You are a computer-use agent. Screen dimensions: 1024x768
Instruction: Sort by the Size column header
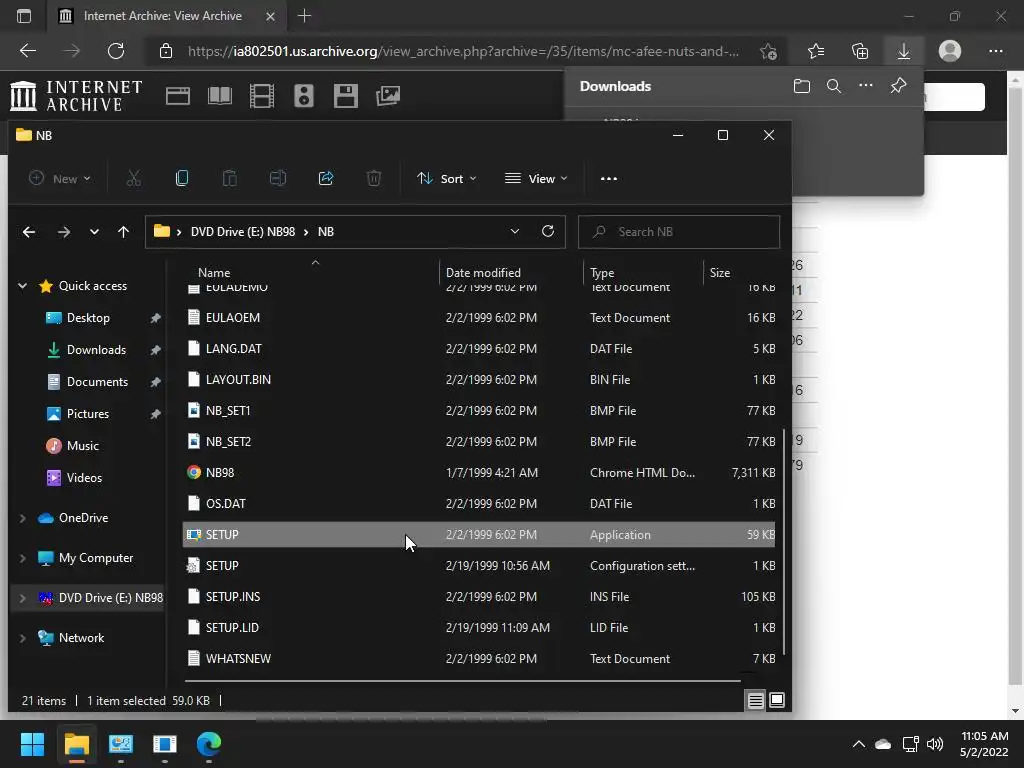pyautogui.click(x=720, y=272)
